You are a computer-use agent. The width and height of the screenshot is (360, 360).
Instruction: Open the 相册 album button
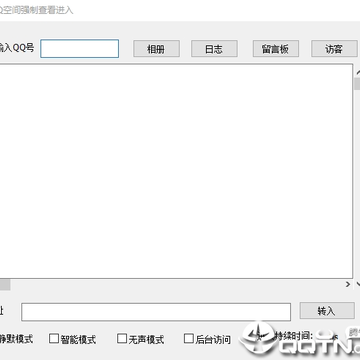(x=156, y=49)
